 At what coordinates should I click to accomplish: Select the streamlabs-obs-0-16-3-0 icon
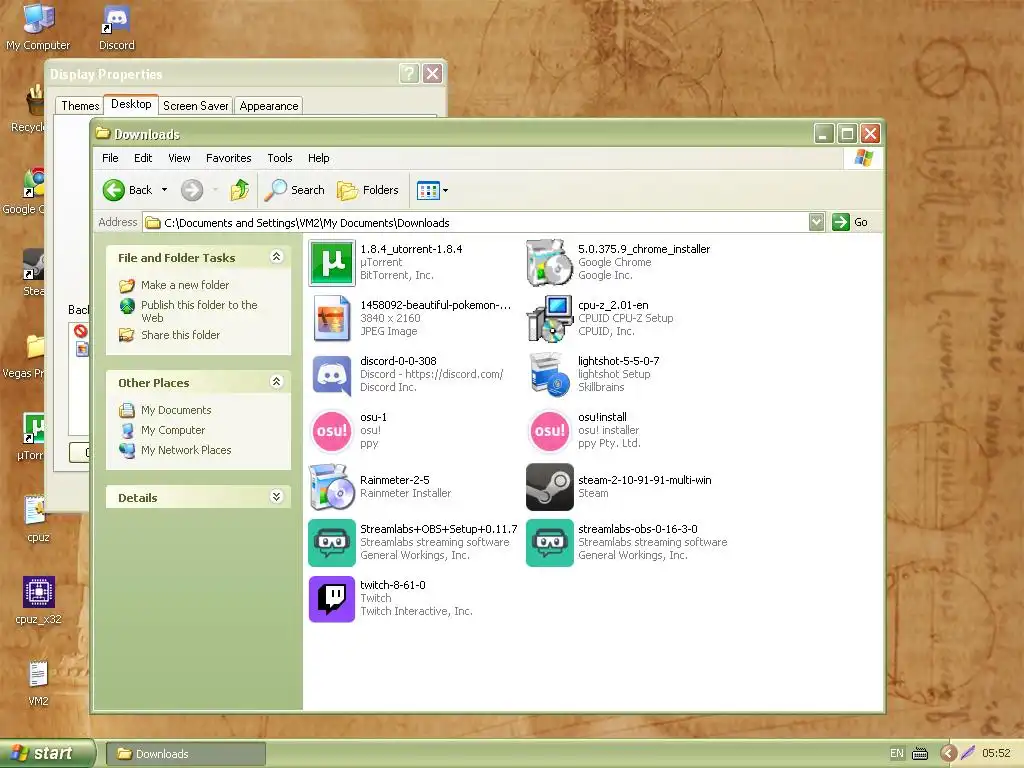(x=549, y=543)
